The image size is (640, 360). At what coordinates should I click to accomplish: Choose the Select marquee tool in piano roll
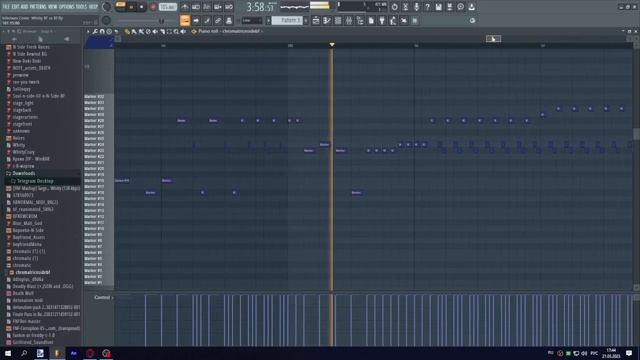[x=169, y=31]
